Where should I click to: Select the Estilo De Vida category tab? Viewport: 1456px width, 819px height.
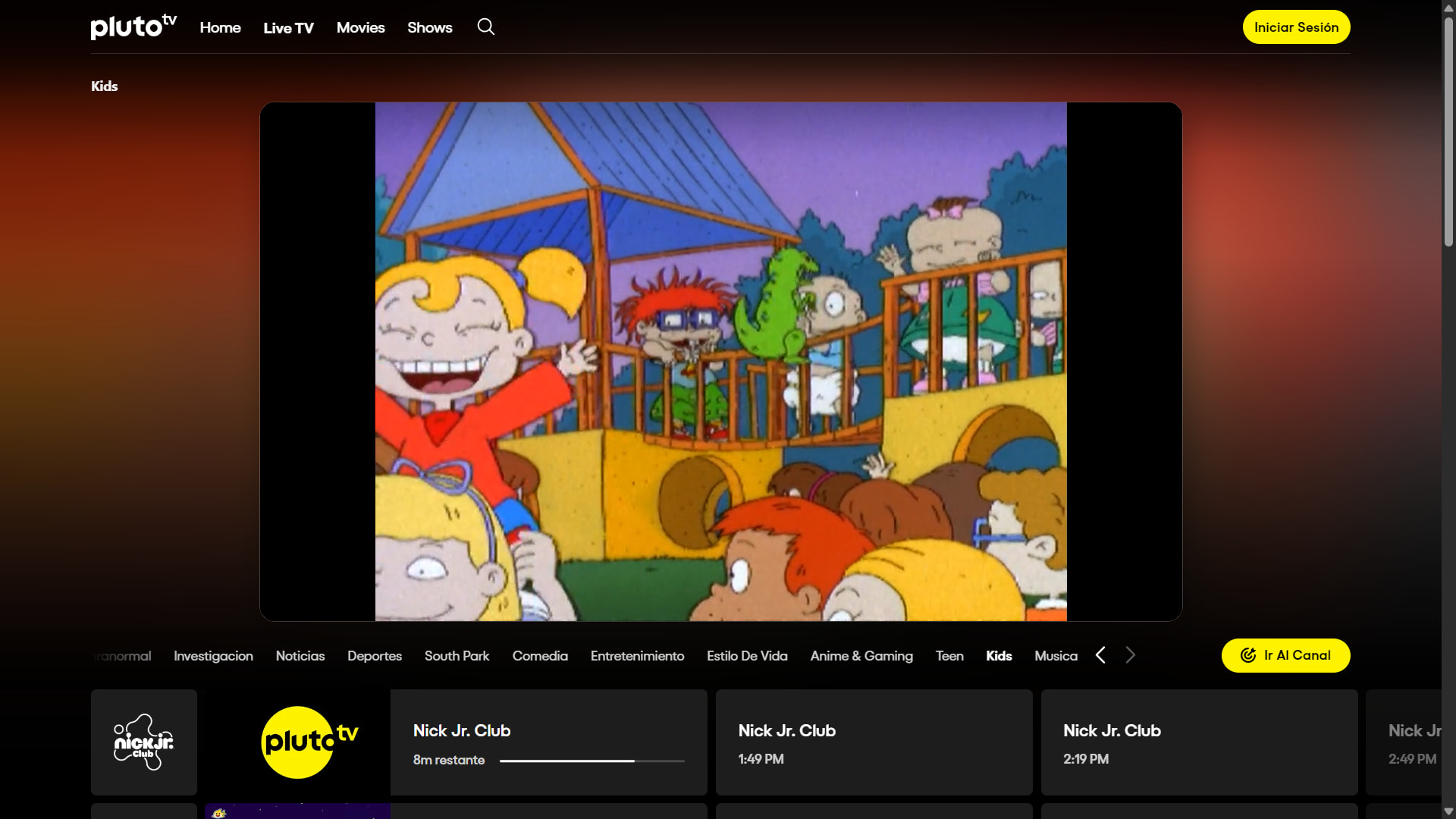[747, 656]
